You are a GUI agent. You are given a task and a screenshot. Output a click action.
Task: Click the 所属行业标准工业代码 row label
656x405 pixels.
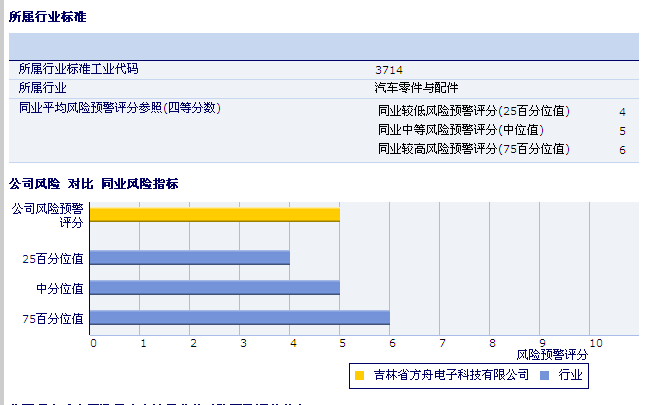pyautogui.click(x=79, y=69)
